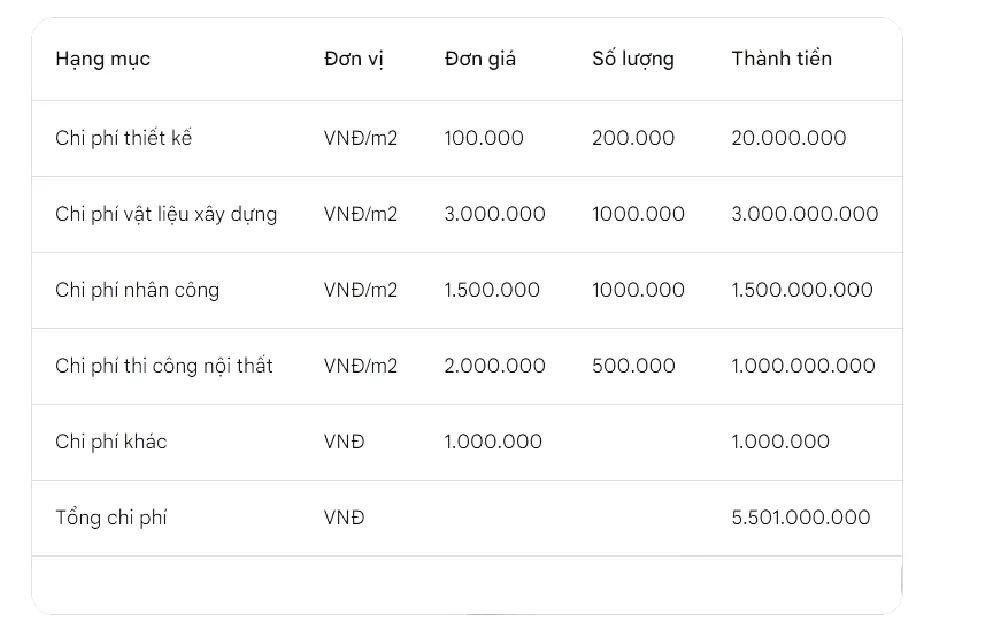Select the "Đơn vị" column header
Screen dimensions: 1000x628
coord(354,59)
